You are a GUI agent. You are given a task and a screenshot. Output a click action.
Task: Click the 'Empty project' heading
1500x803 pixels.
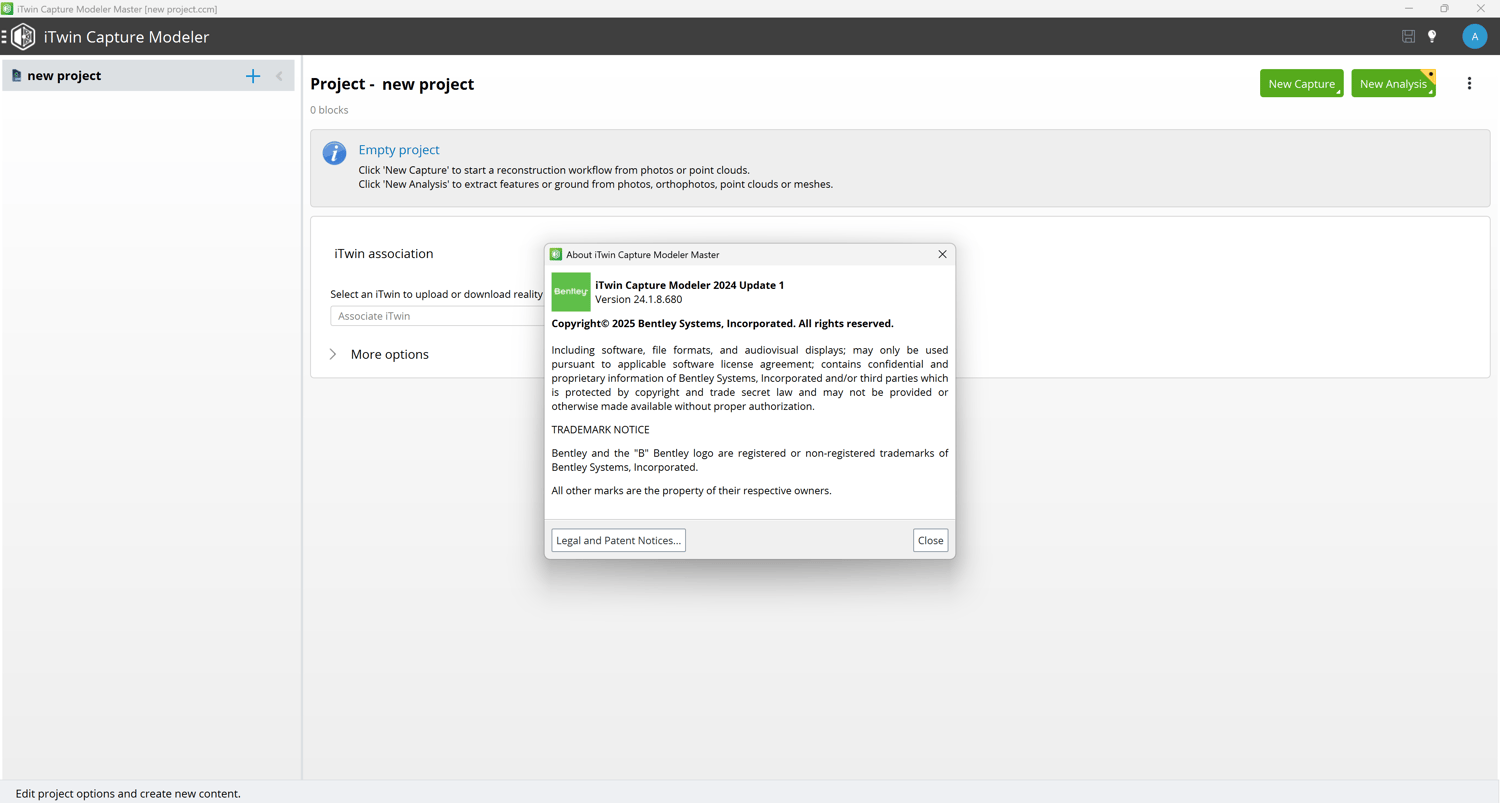click(x=399, y=150)
